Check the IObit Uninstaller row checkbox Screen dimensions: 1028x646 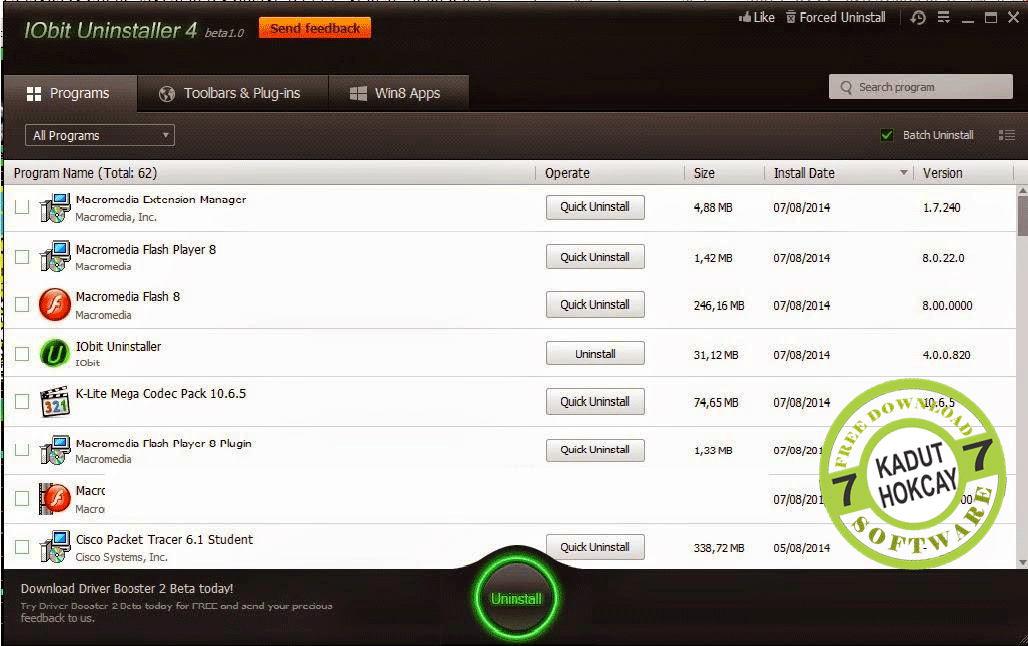(x=22, y=353)
